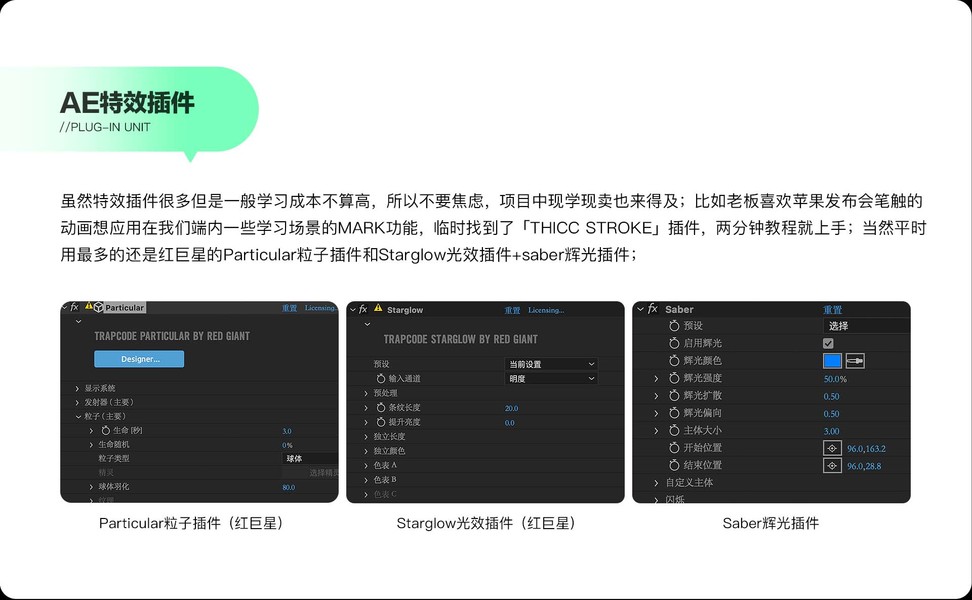Select the Starglow effect name label
This screenshot has height=600, width=972.
coord(405,310)
